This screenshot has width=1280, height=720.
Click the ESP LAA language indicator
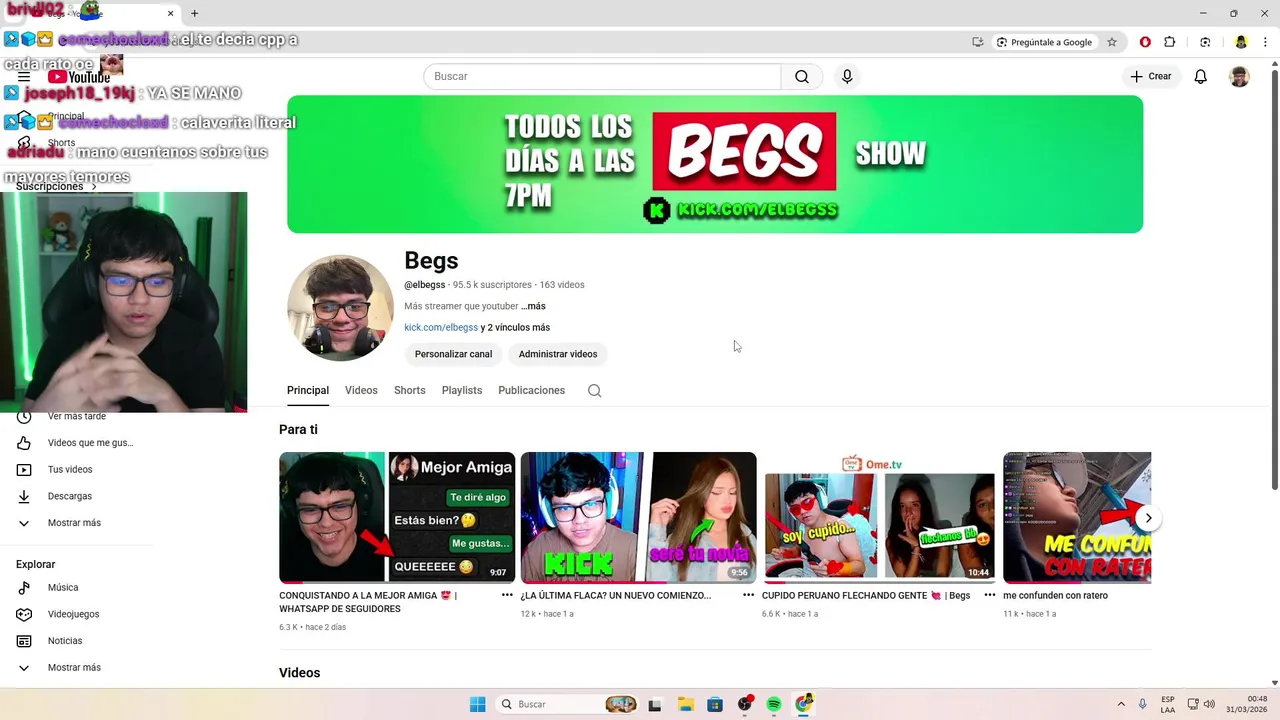pos(1168,704)
